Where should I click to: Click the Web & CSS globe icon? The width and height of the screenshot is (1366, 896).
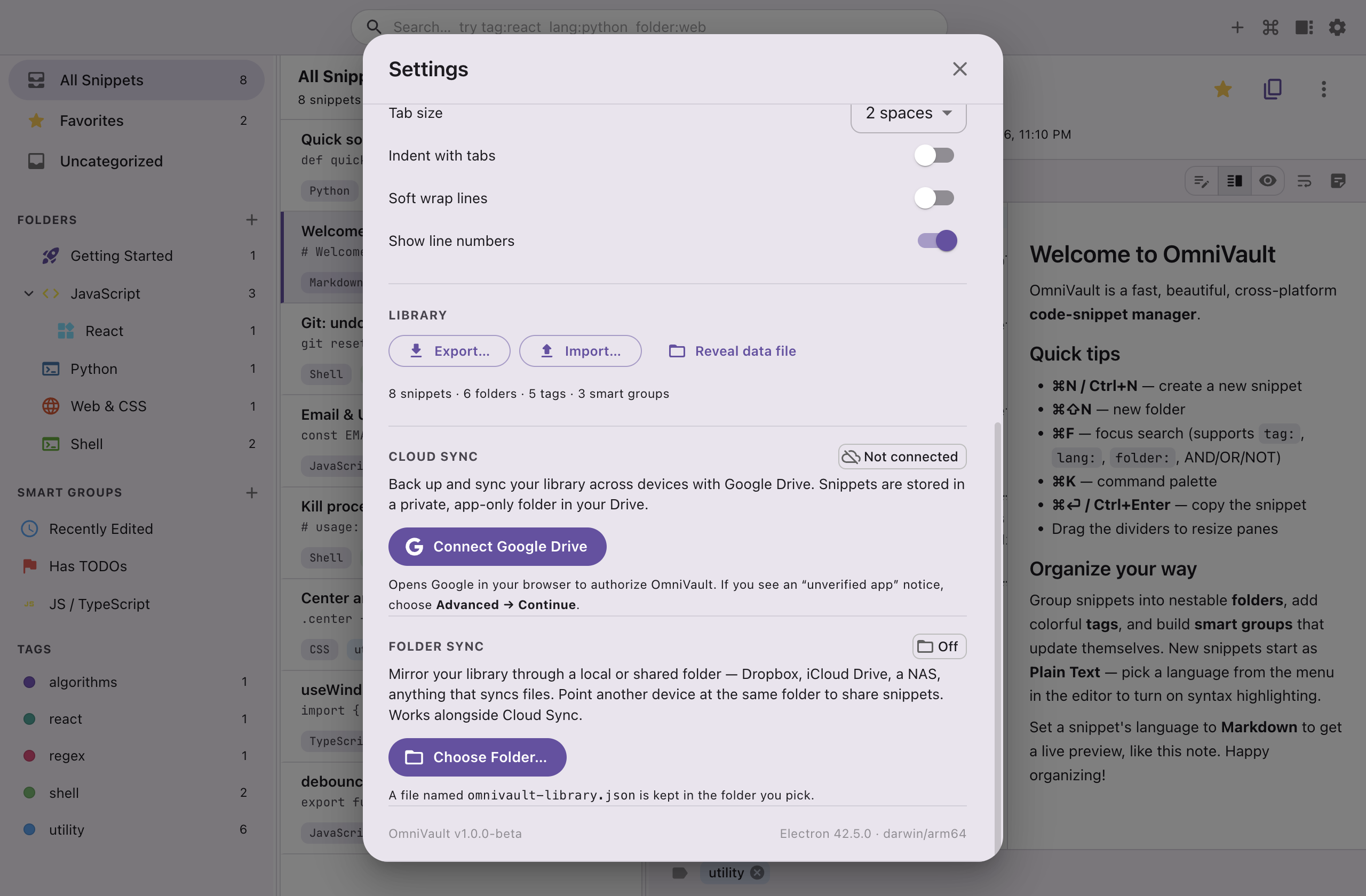[51, 406]
